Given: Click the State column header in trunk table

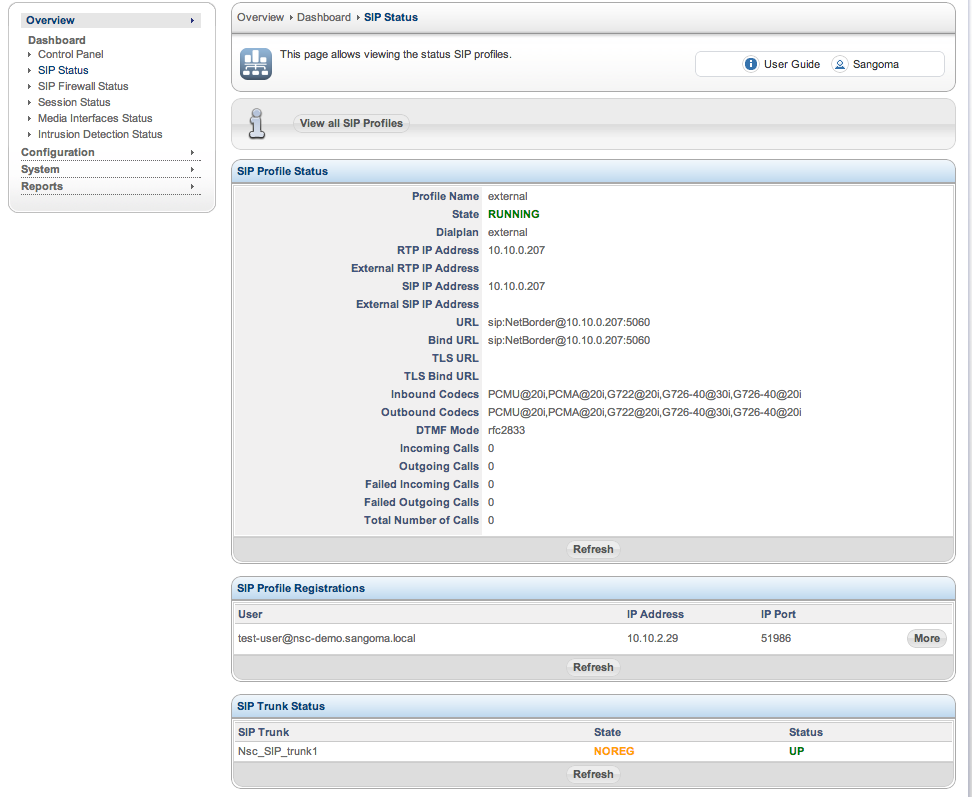Looking at the screenshot, I should coord(607,732).
